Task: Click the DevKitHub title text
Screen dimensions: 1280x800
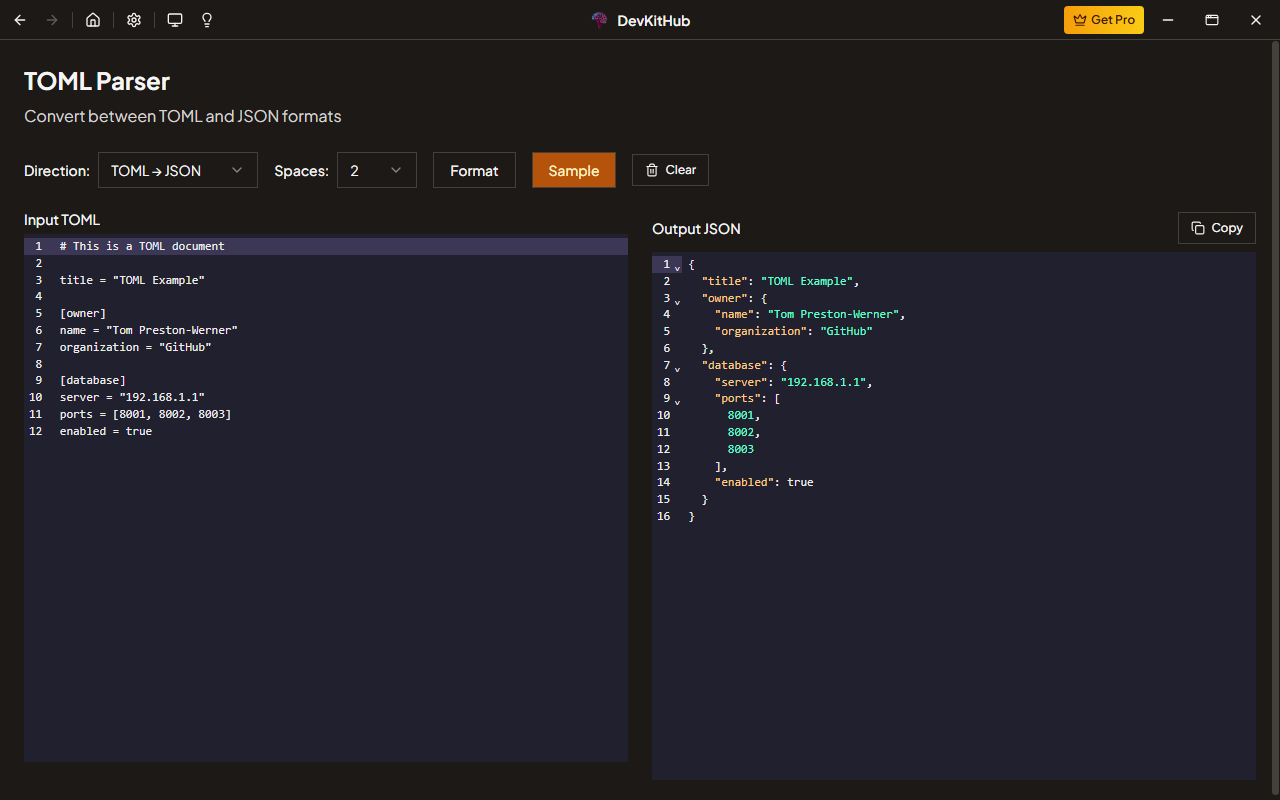Action: [653, 20]
